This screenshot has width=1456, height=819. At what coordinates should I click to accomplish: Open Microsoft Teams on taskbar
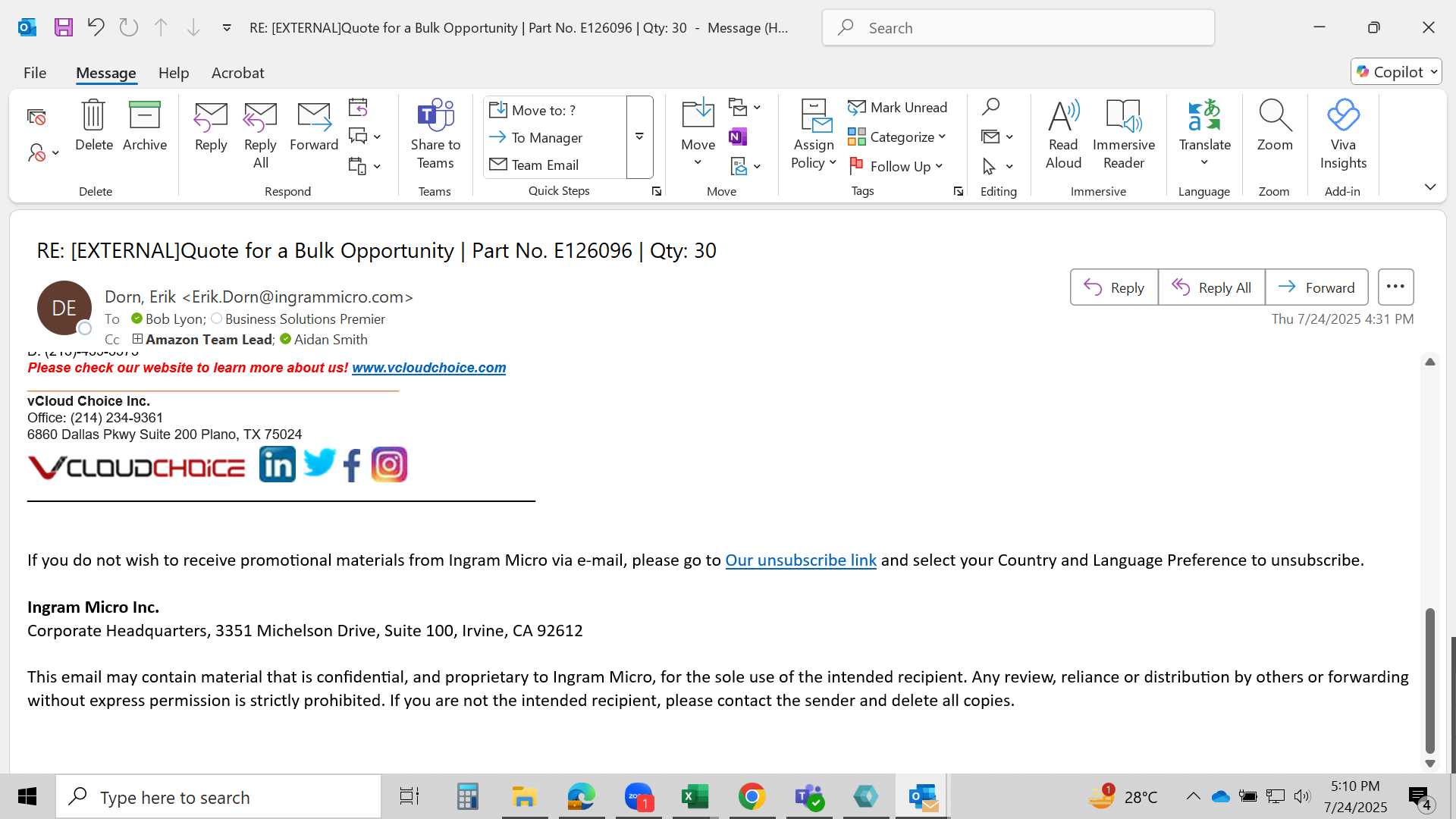(808, 797)
